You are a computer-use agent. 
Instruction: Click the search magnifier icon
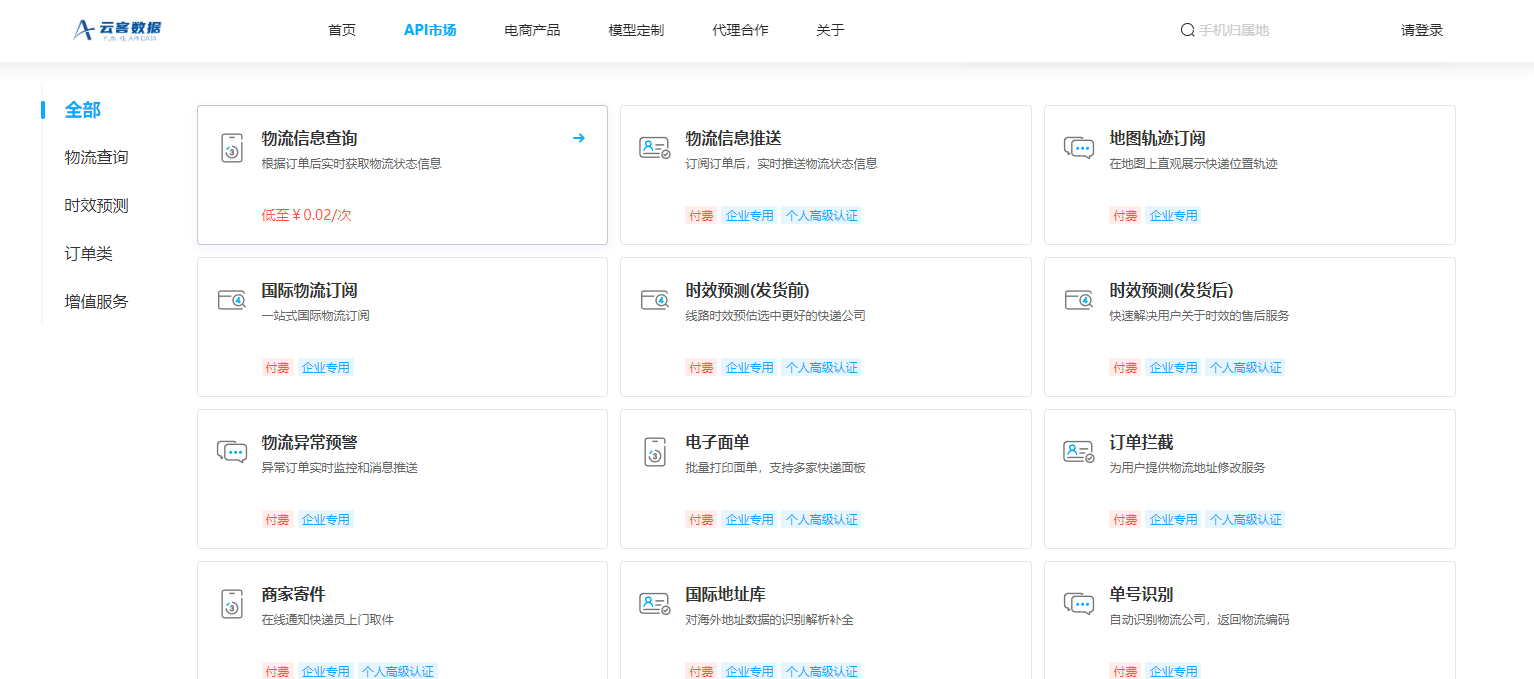(x=1187, y=30)
